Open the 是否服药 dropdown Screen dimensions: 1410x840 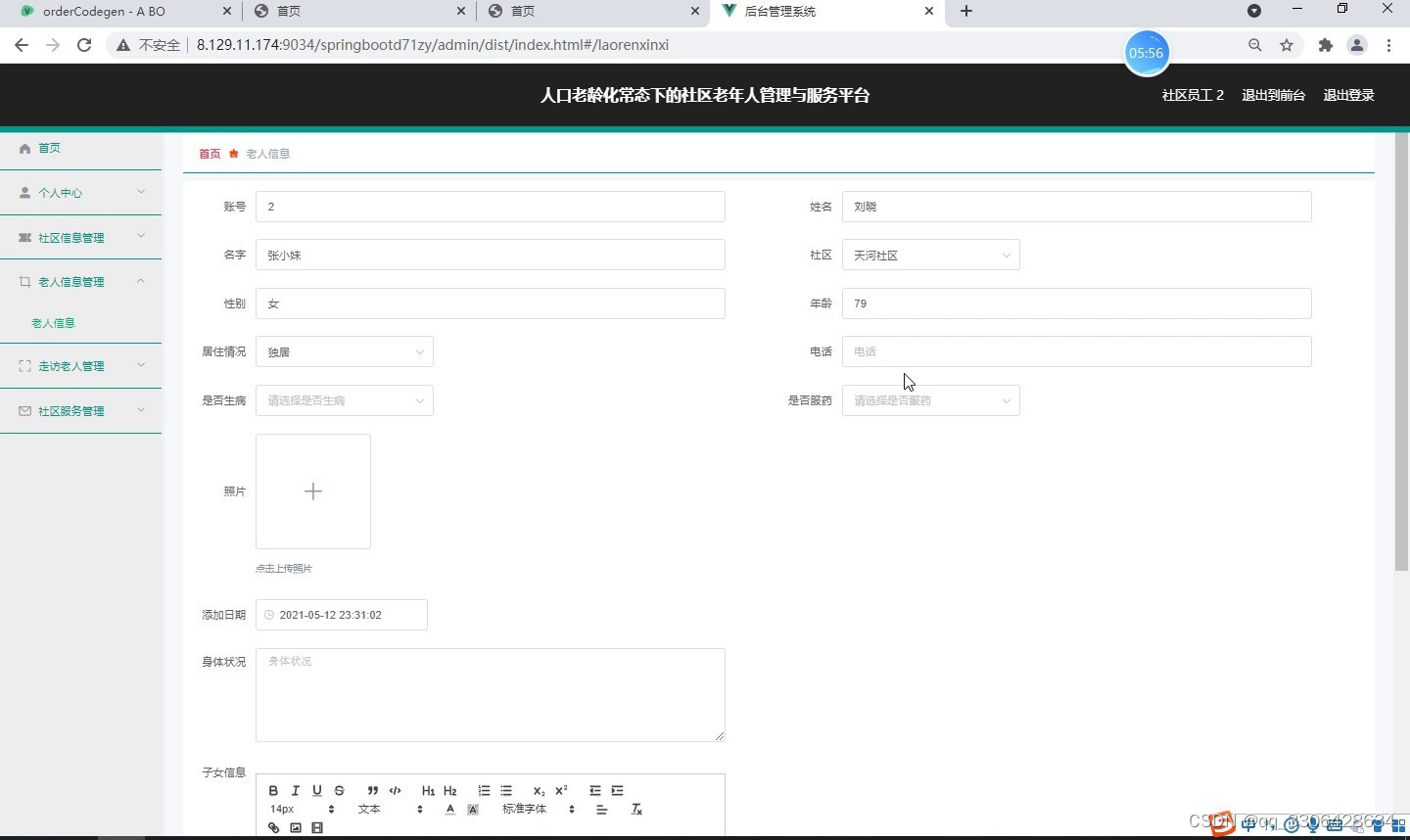click(x=931, y=400)
